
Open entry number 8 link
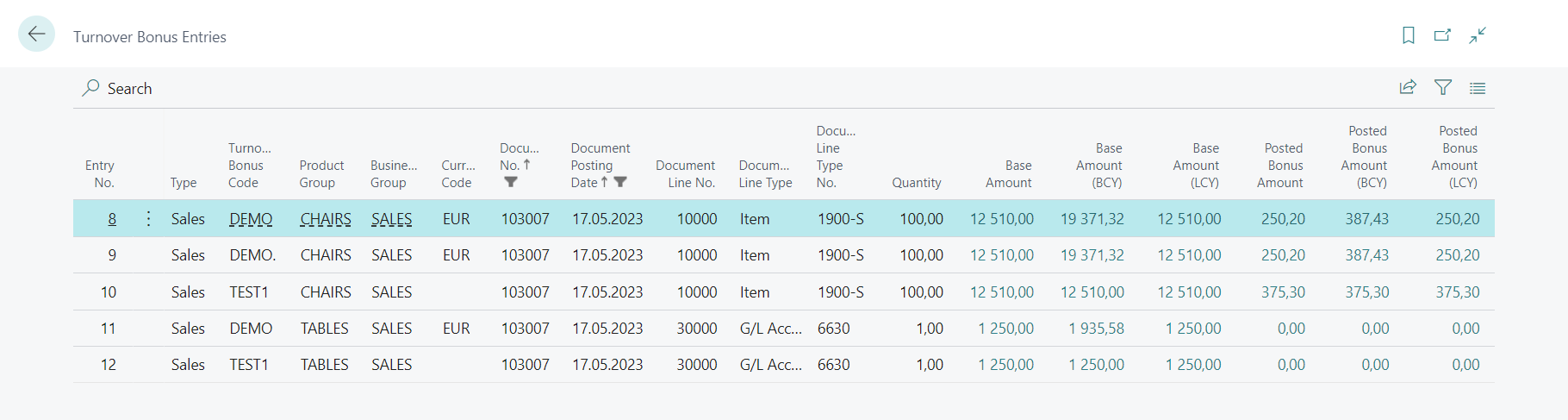click(x=112, y=219)
